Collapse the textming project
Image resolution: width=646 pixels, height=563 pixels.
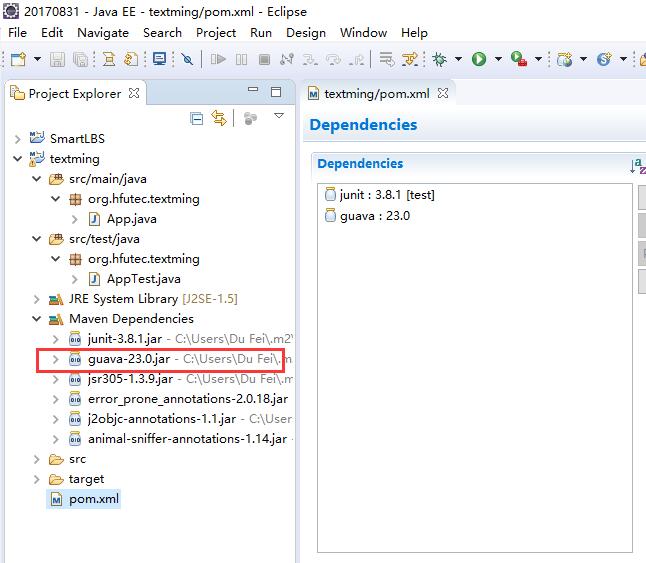point(17,159)
